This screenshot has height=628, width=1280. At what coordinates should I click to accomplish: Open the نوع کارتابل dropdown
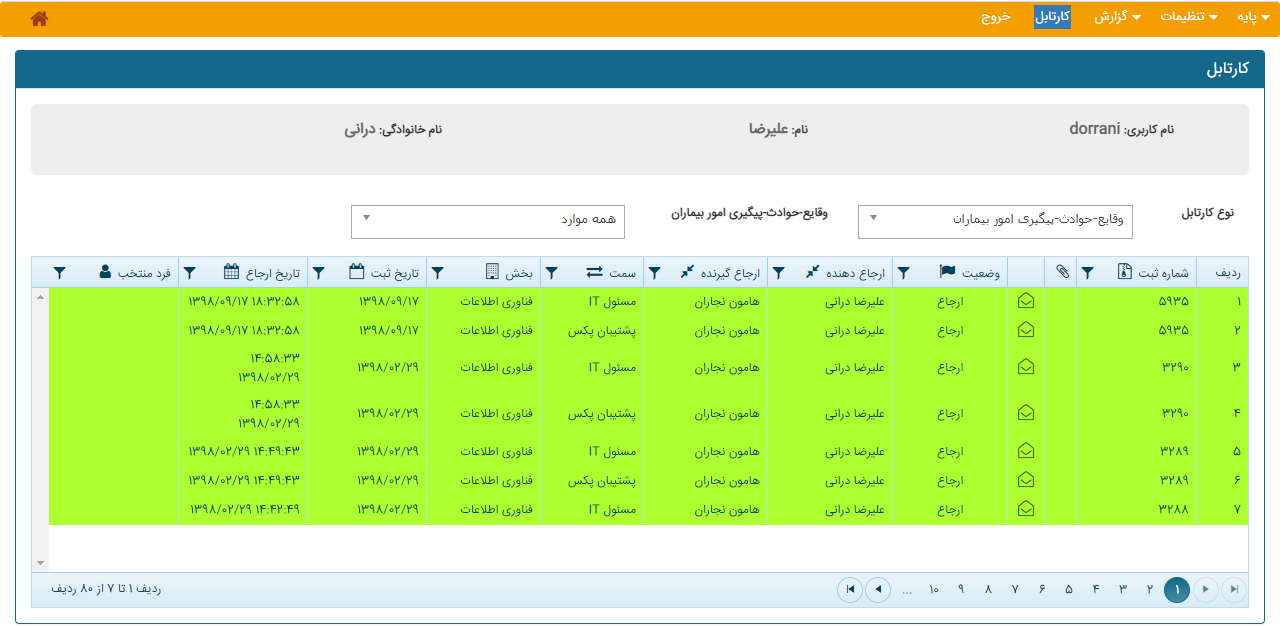pos(995,222)
